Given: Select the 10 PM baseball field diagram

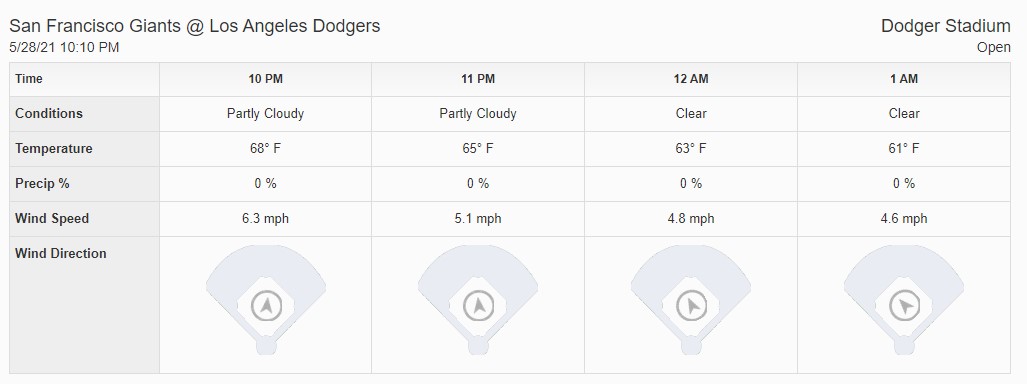Looking at the screenshot, I should 266,300.
